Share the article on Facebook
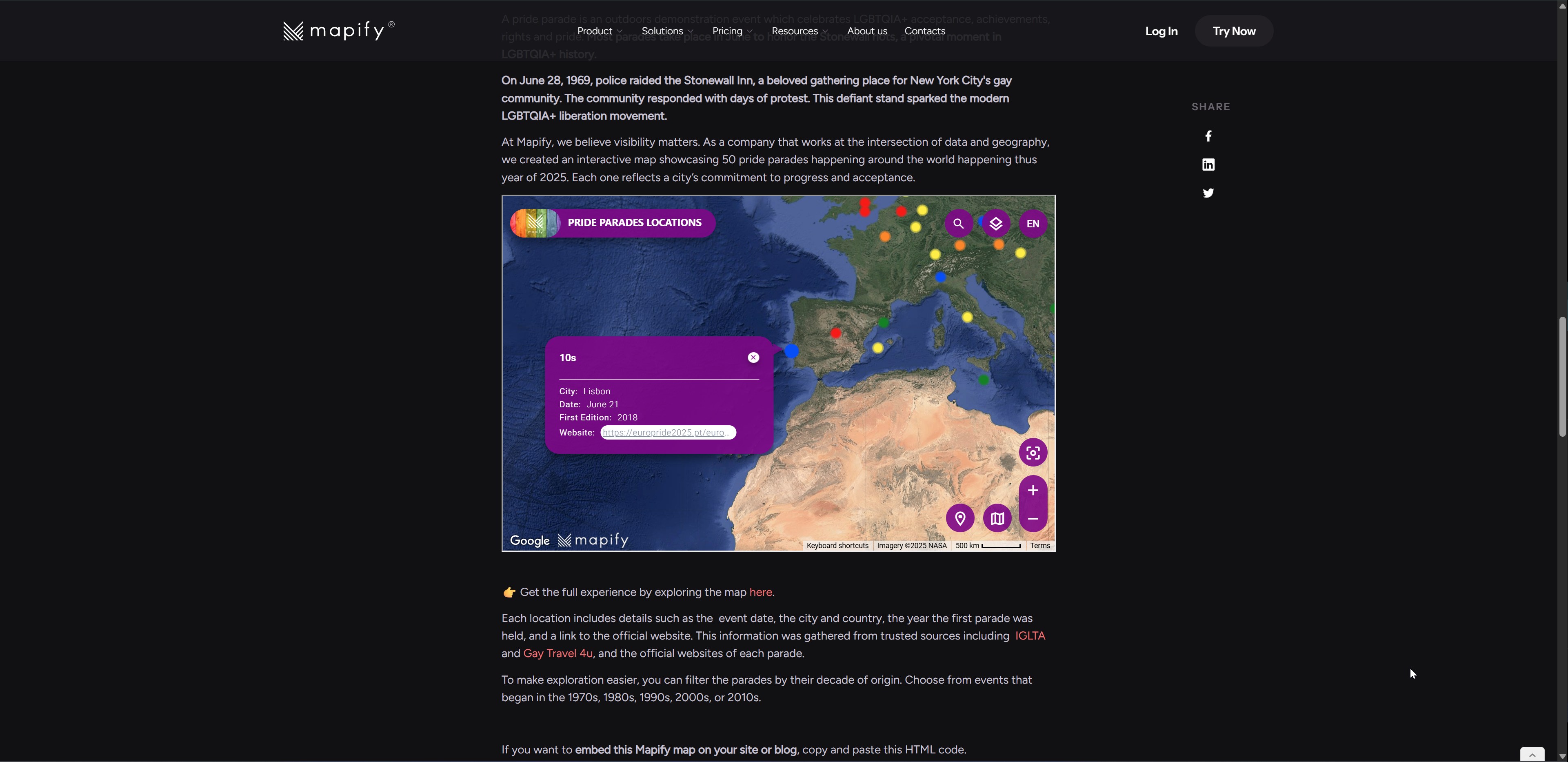 (x=1208, y=136)
